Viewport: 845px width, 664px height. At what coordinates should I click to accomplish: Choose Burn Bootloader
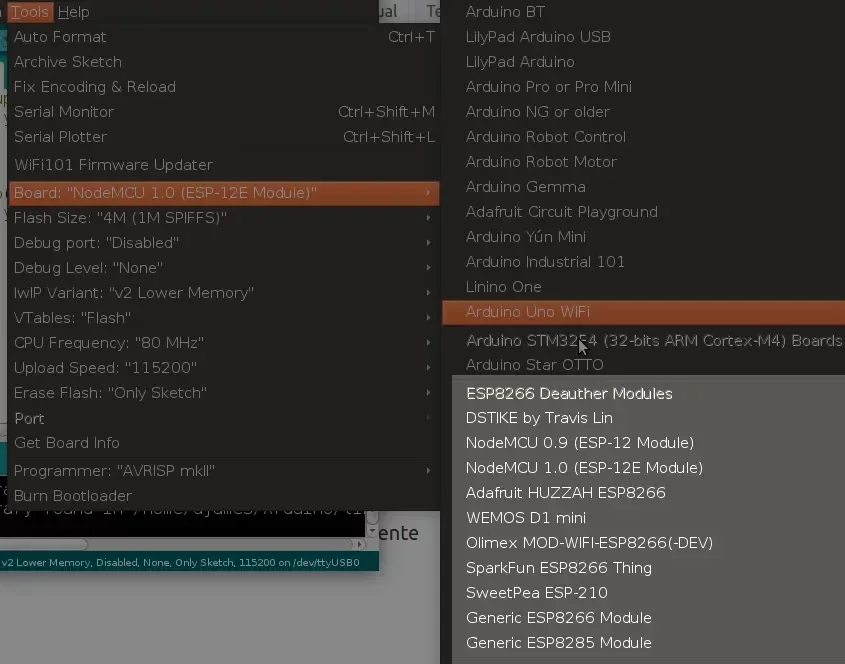point(224,496)
